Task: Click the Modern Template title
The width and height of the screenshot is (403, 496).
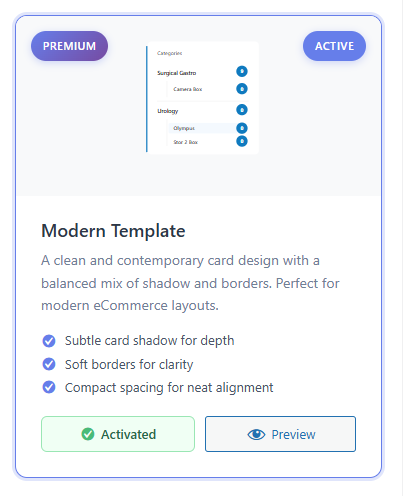Action: 113,231
